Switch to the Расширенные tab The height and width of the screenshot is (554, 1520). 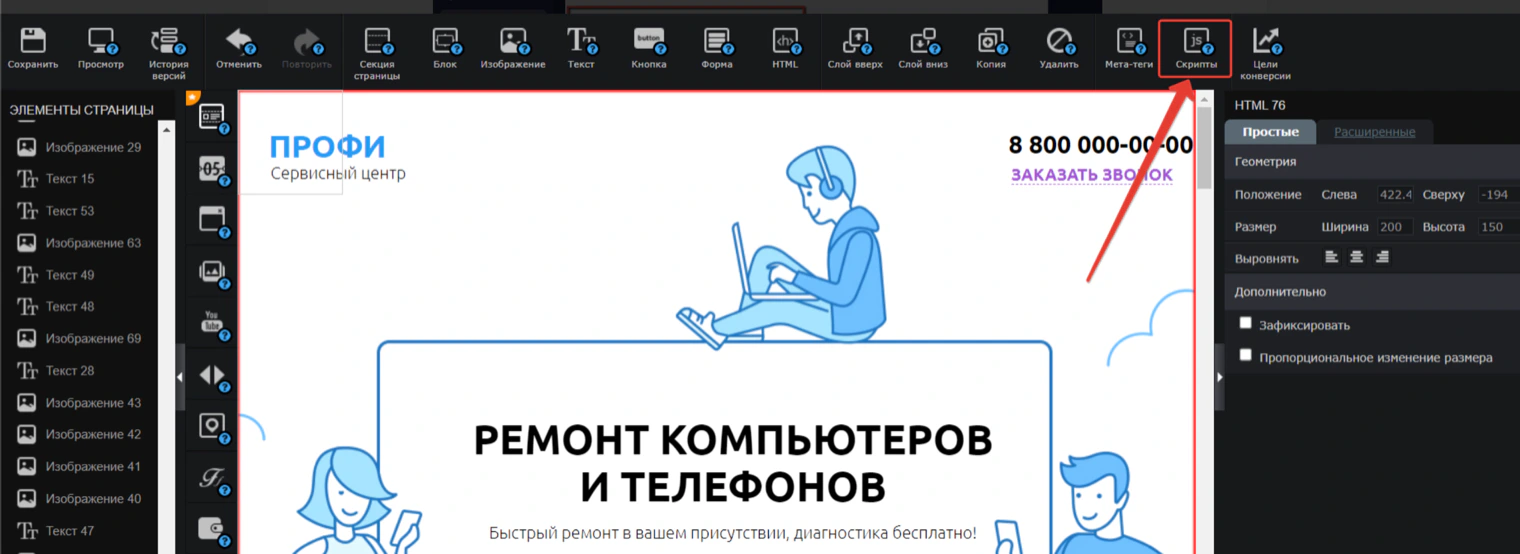(x=1374, y=132)
